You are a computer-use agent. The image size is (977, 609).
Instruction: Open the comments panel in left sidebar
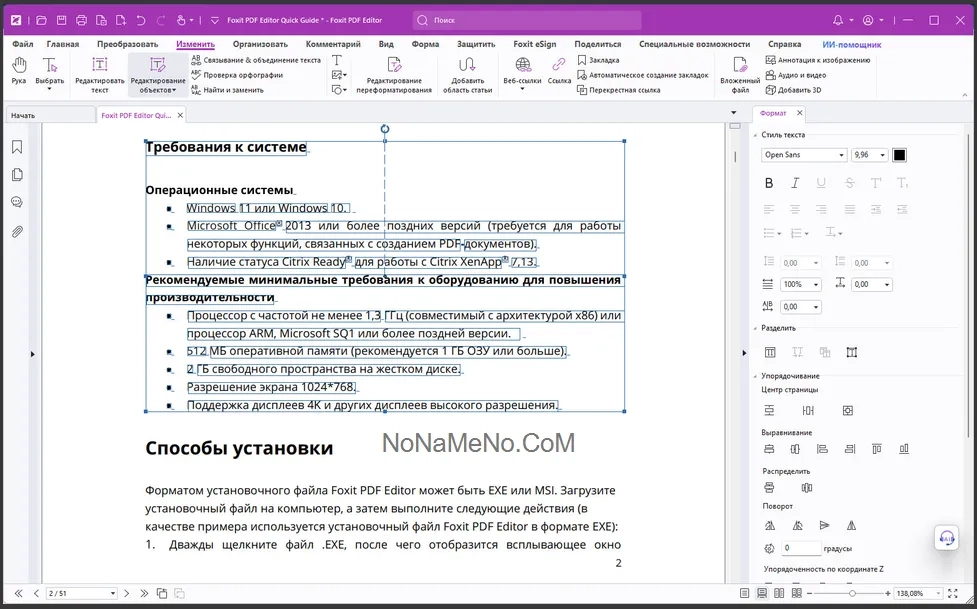coord(17,203)
